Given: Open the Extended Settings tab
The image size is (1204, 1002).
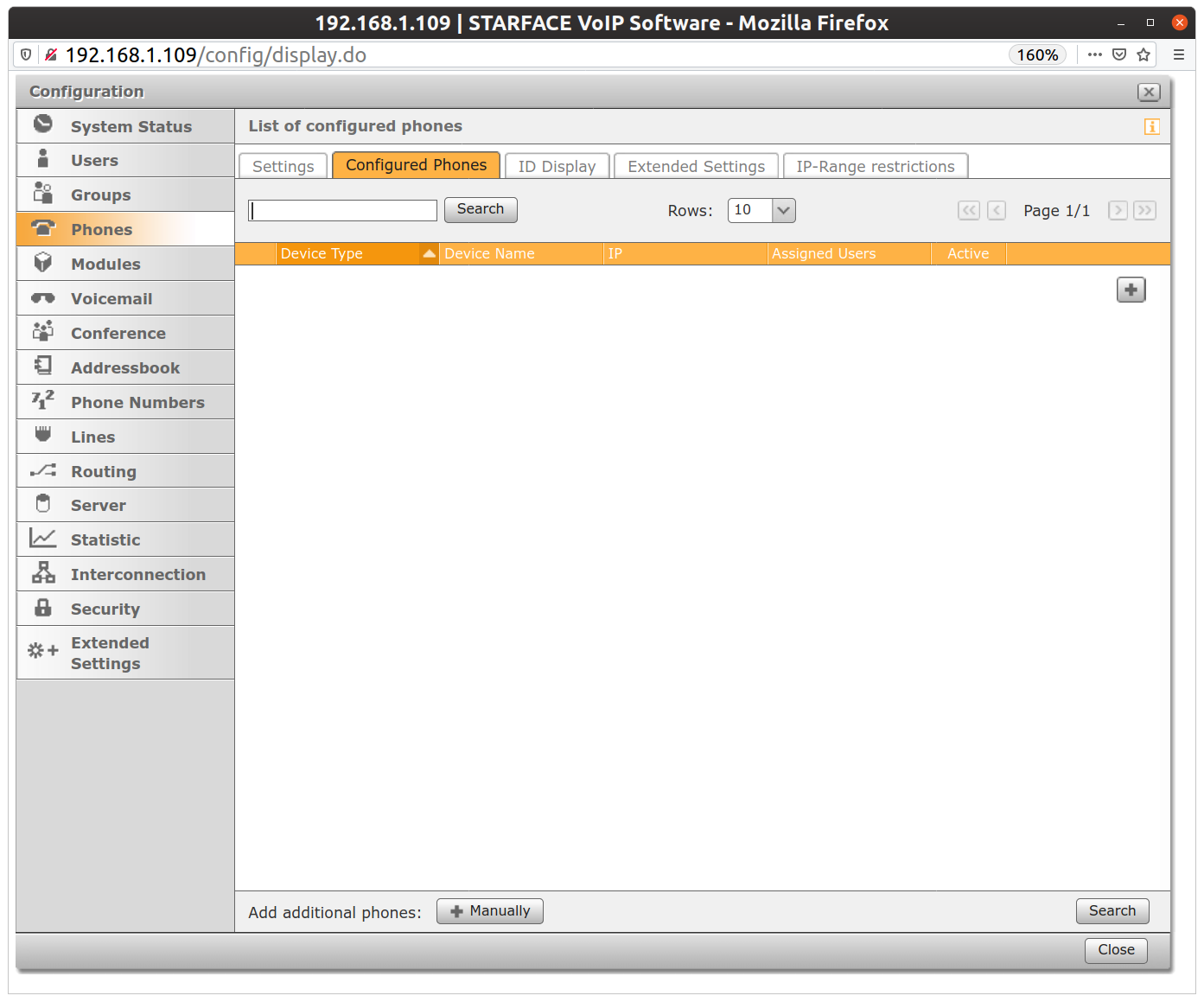Looking at the screenshot, I should coord(697,166).
